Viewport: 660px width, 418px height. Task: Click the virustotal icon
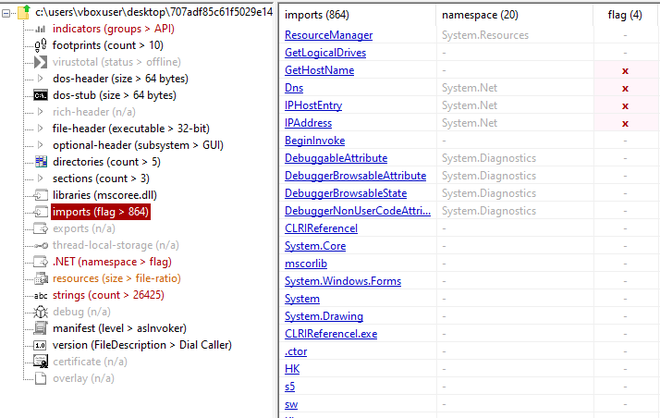point(40,62)
